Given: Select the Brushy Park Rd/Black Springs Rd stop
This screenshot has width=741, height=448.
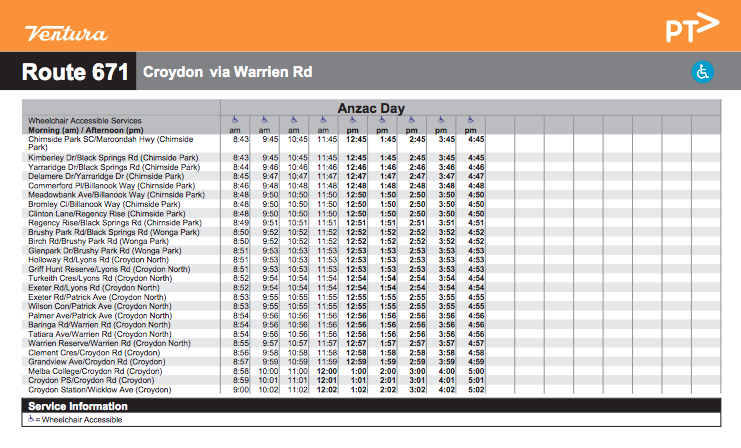Looking at the screenshot, I should coord(114,232).
